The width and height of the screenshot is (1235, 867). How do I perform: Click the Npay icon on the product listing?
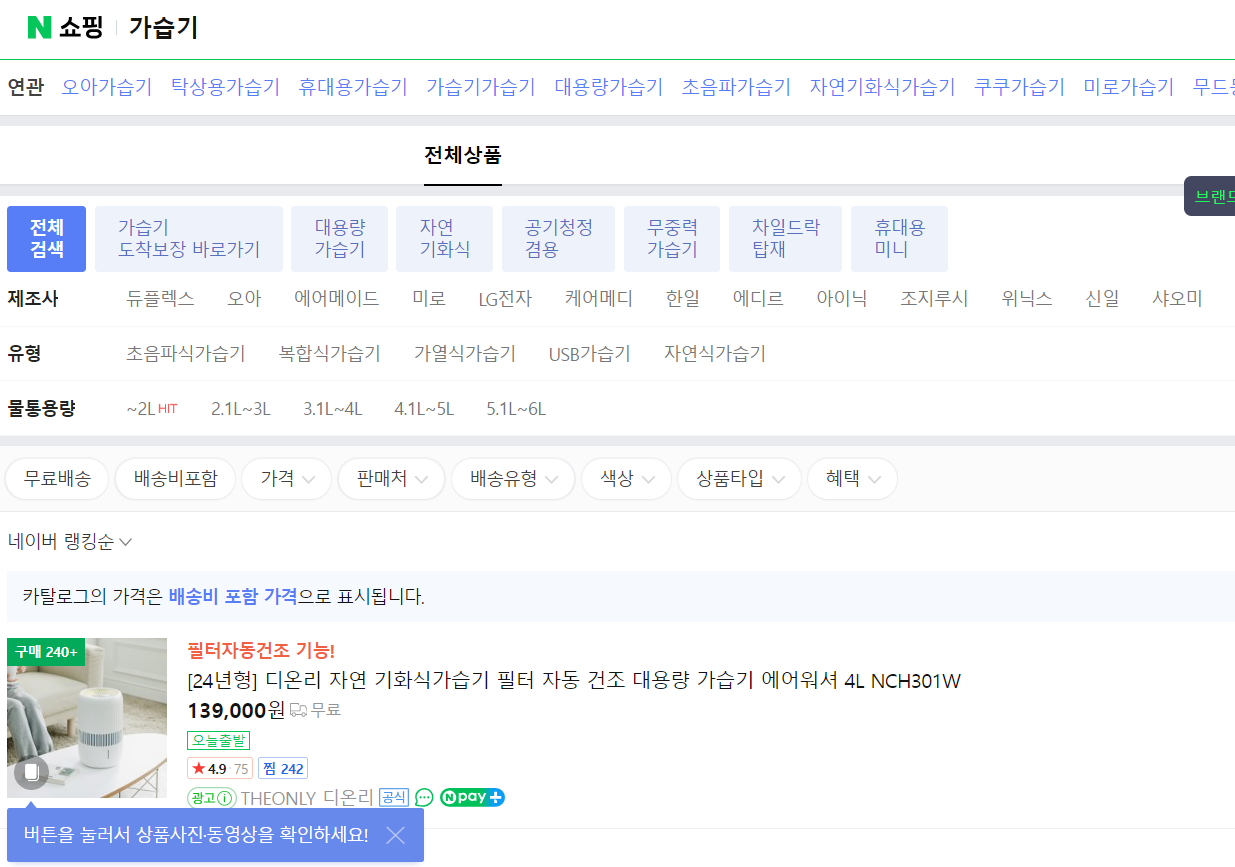(471, 797)
